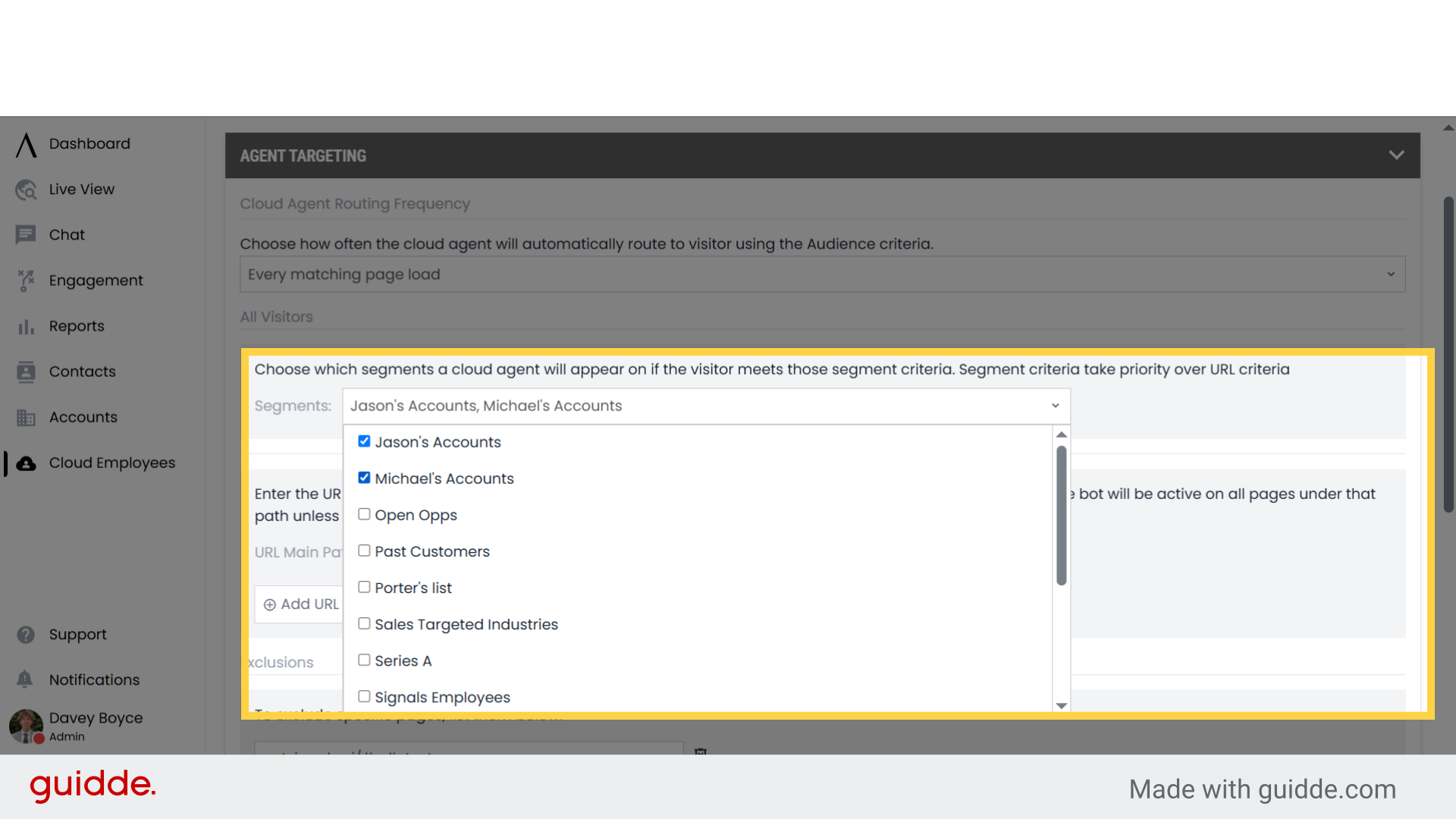Uncheck the Jason's Accounts checkbox
This screenshot has width=1456, height=819.
pyautogui.click(x=364, y=441)
